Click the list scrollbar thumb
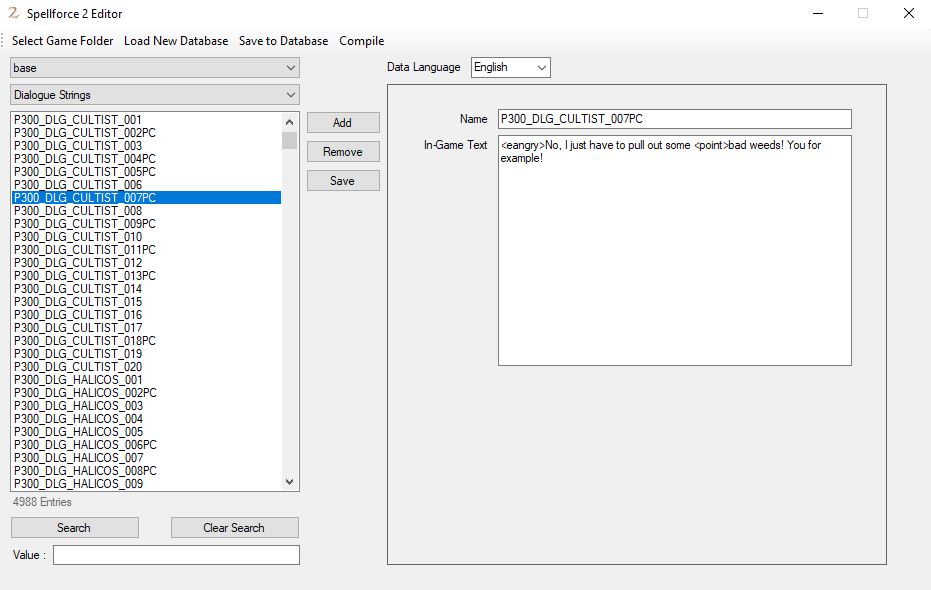931x590 pixels. coord(289,141)
